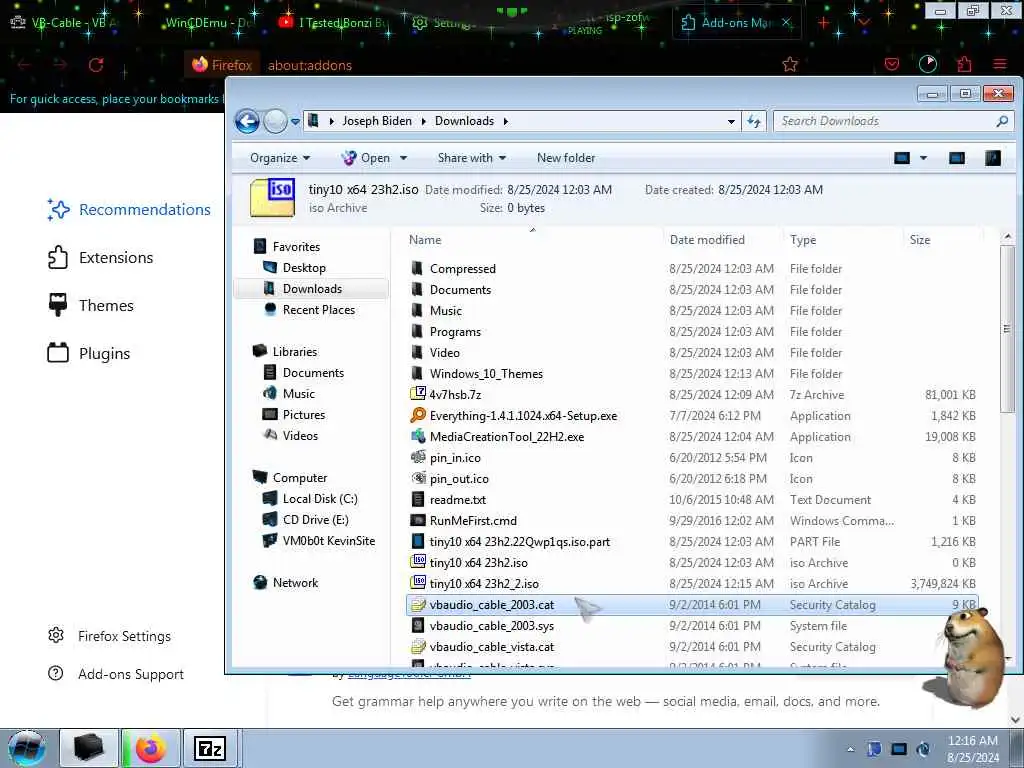Toggle the preview pane icon
The width and height of the screenshot is (1024, 768).
point(957,158)
